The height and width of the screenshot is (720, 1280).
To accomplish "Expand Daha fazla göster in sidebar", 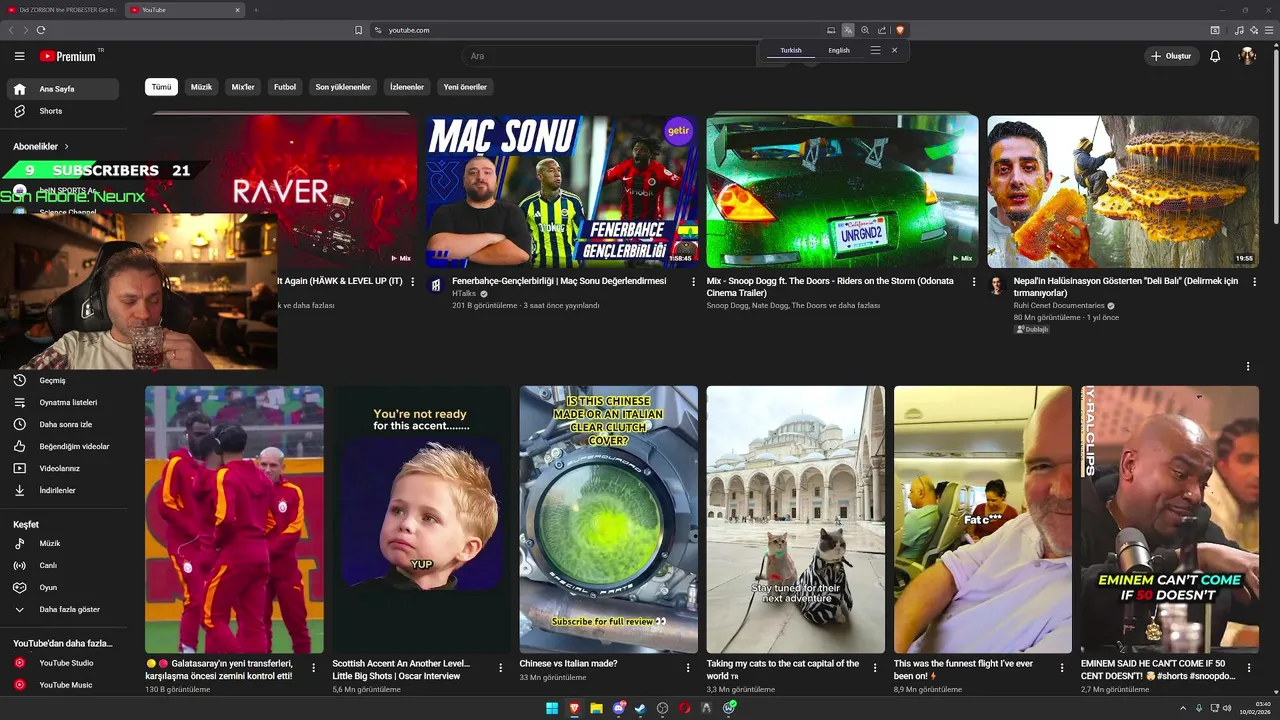I will (x=62, y=609).
